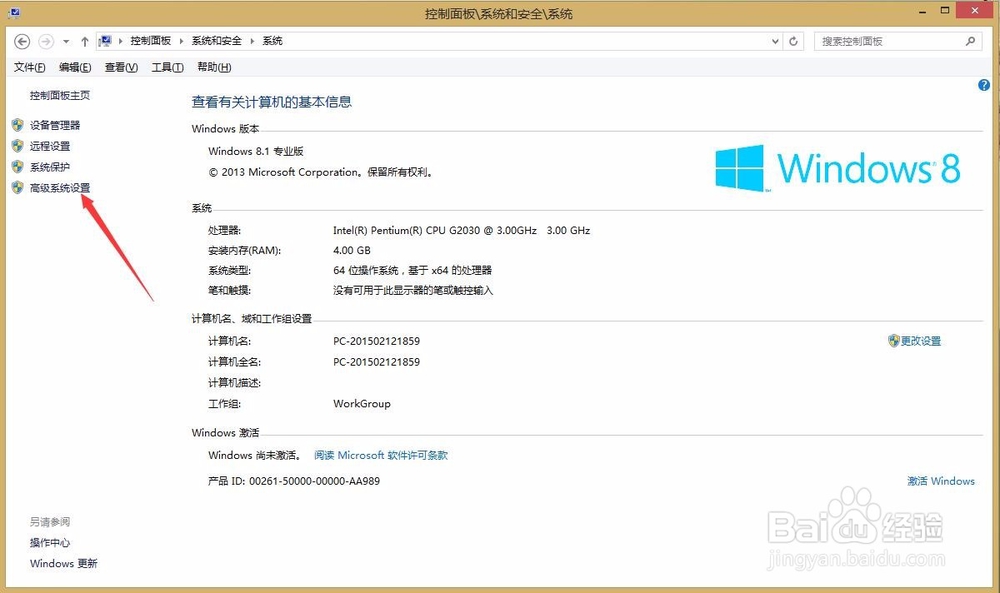The image size is (1000, 593).
Task: Select product ID 00261-50000-00000-AA989
Action: (314, 481)
